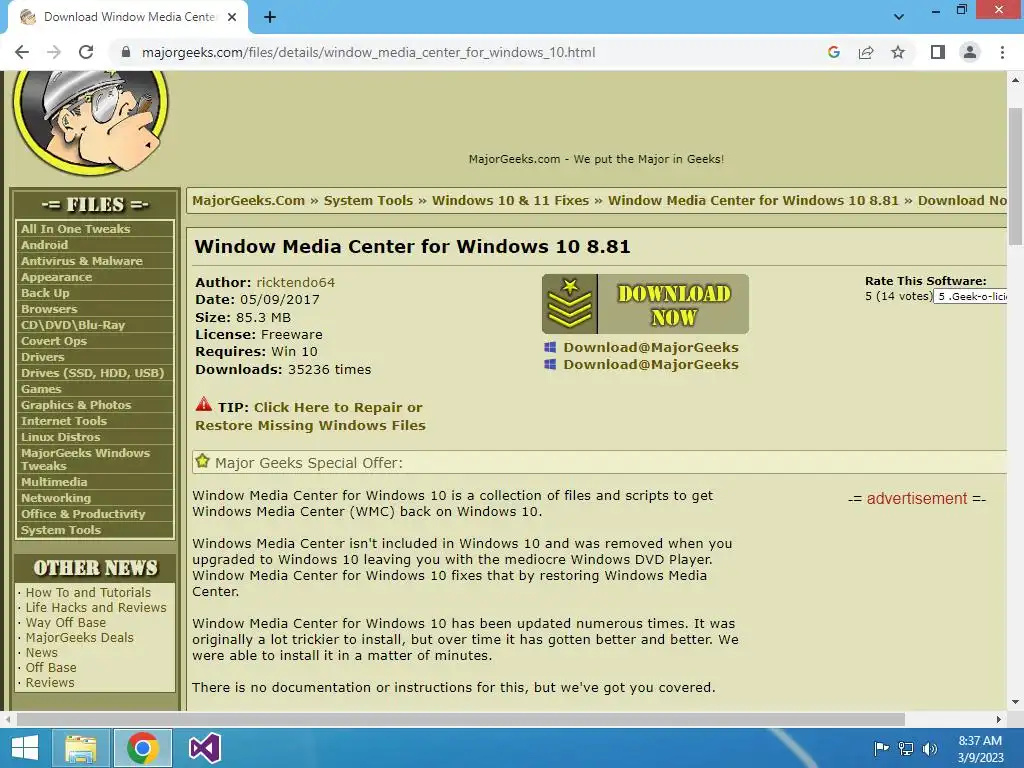Open Drives (SSD, HDD, USB) category

coord(92,373)
